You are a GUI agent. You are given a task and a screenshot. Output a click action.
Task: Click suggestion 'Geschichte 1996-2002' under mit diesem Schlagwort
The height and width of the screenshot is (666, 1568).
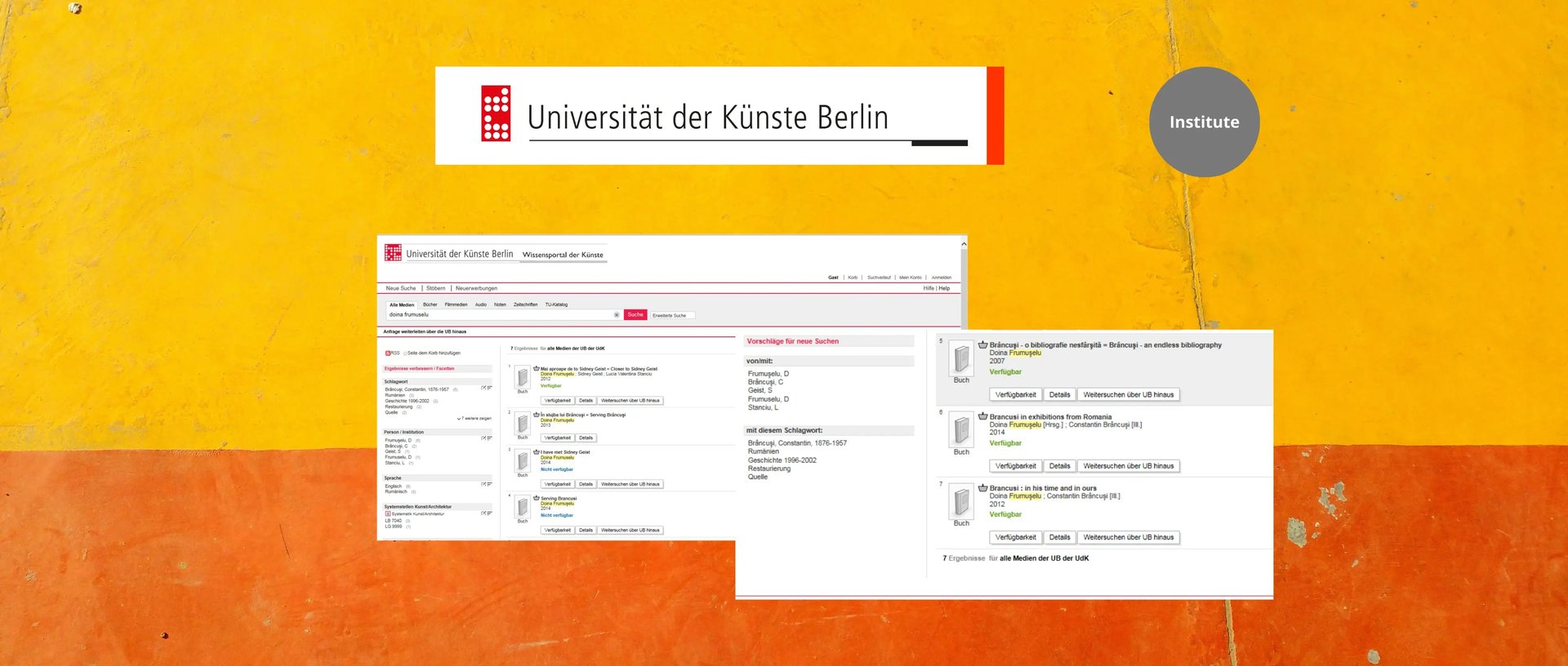(782, 460)
